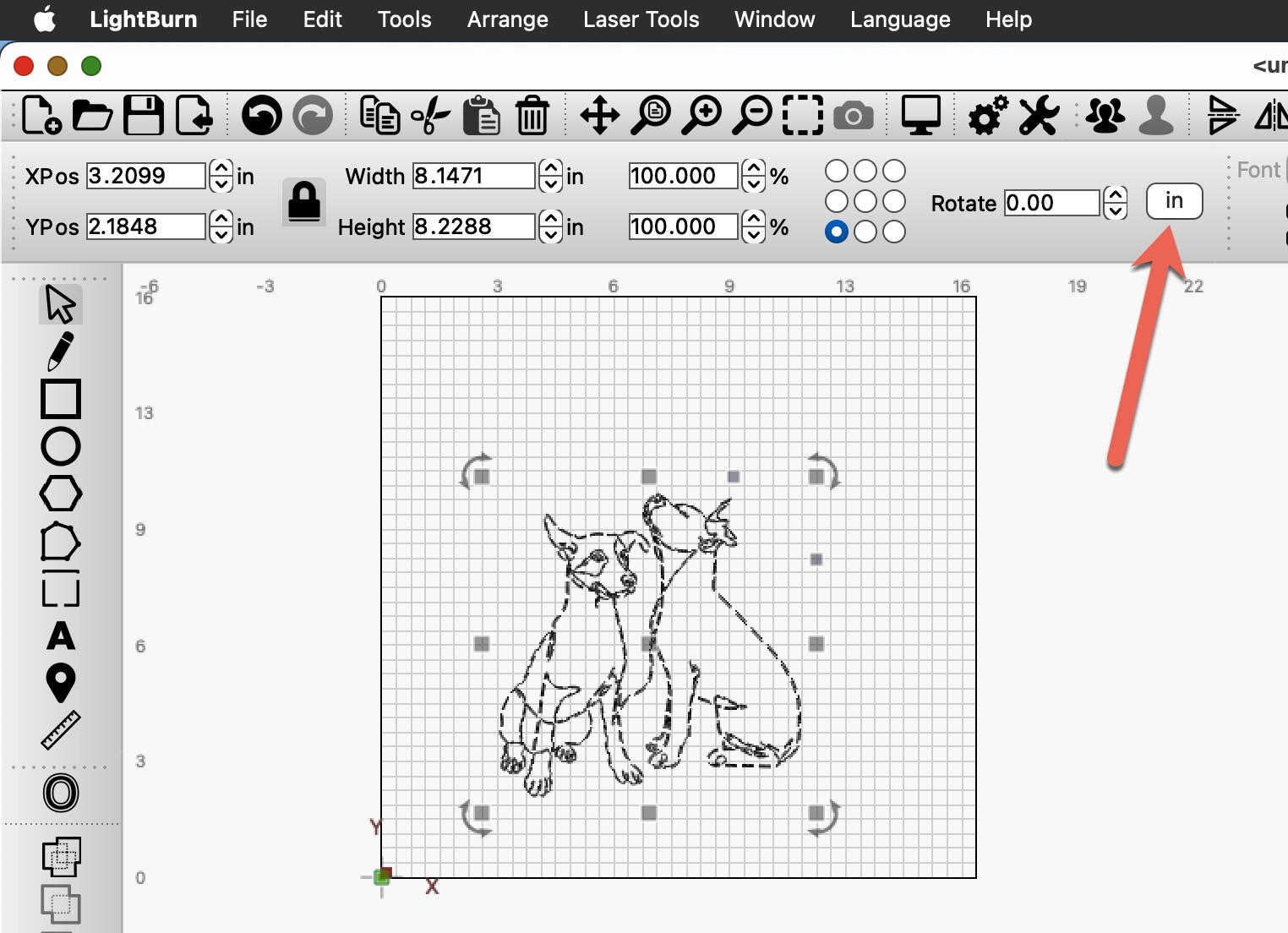Open device settings with the wrench icon
The height and width of the screenshot is (933, 1288).
[1038, 116]
